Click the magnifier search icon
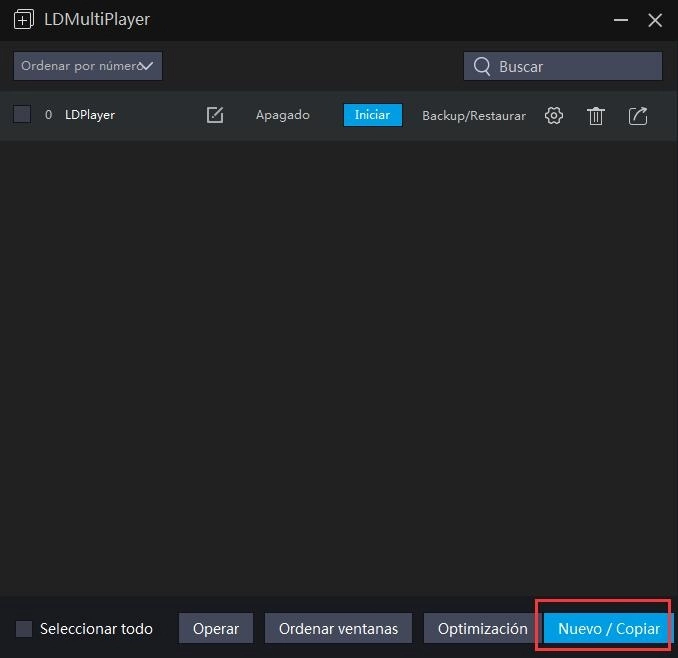The height and width of the screenshot is (658, 678). 482,67
